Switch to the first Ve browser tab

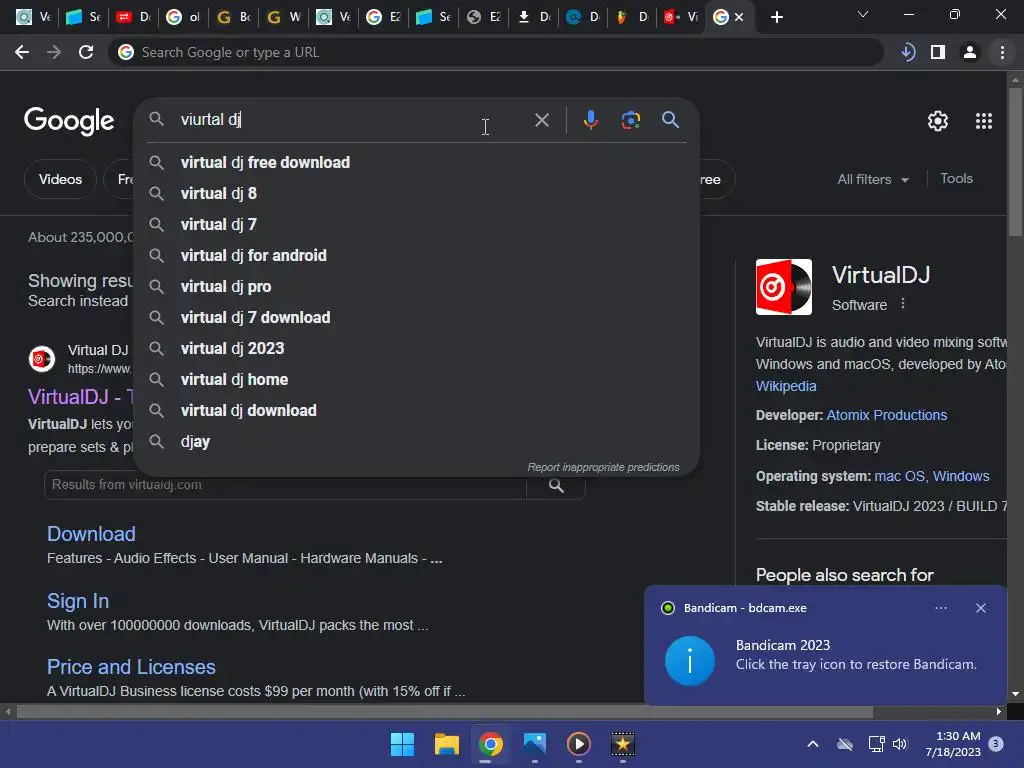[33, 17]
